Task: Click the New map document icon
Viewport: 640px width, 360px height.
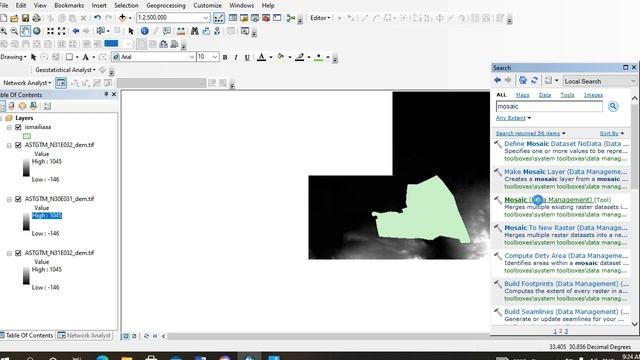Action: 4,18
